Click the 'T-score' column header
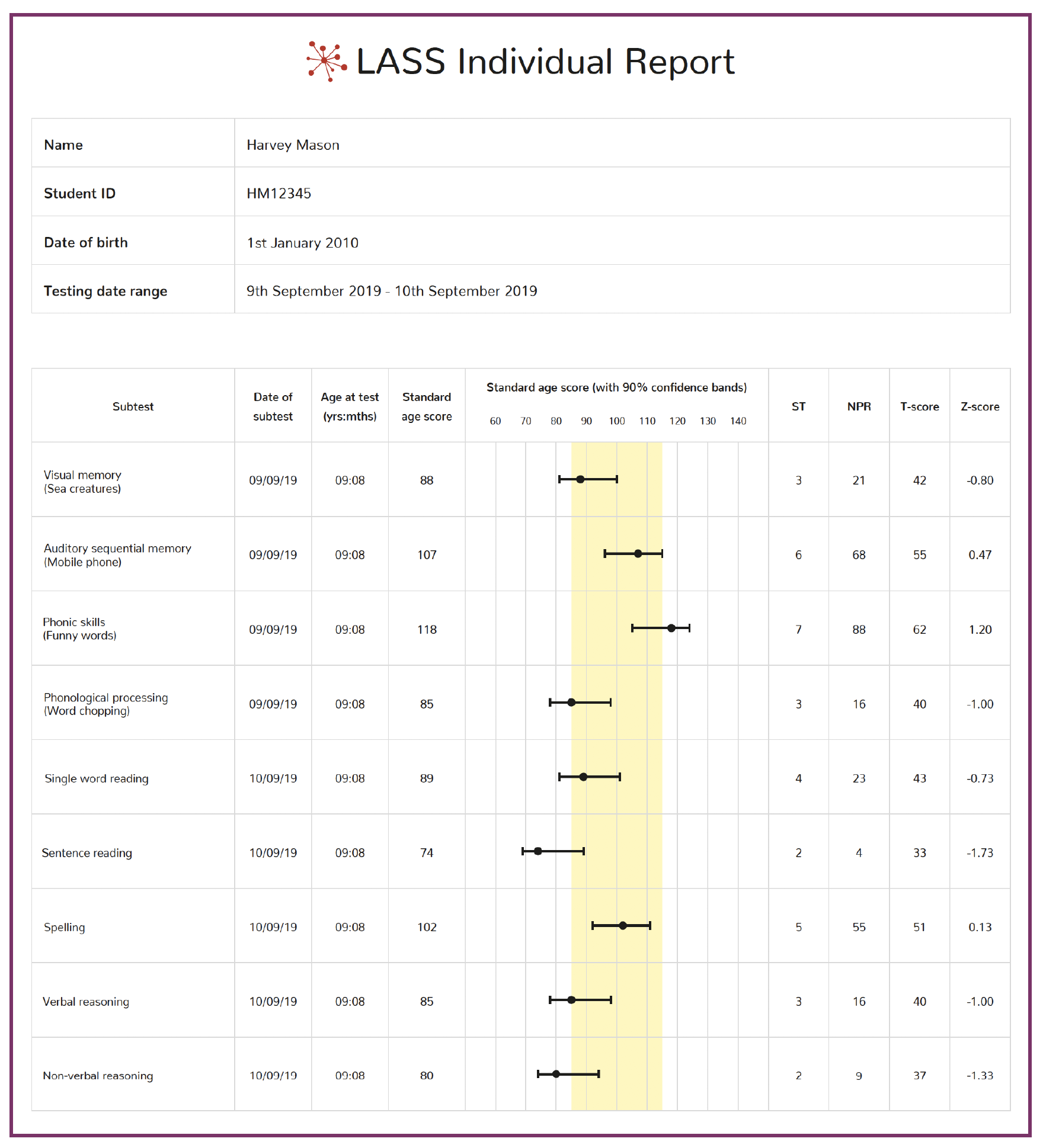This screenshot has height=1148, width=1043. point(919,406)
